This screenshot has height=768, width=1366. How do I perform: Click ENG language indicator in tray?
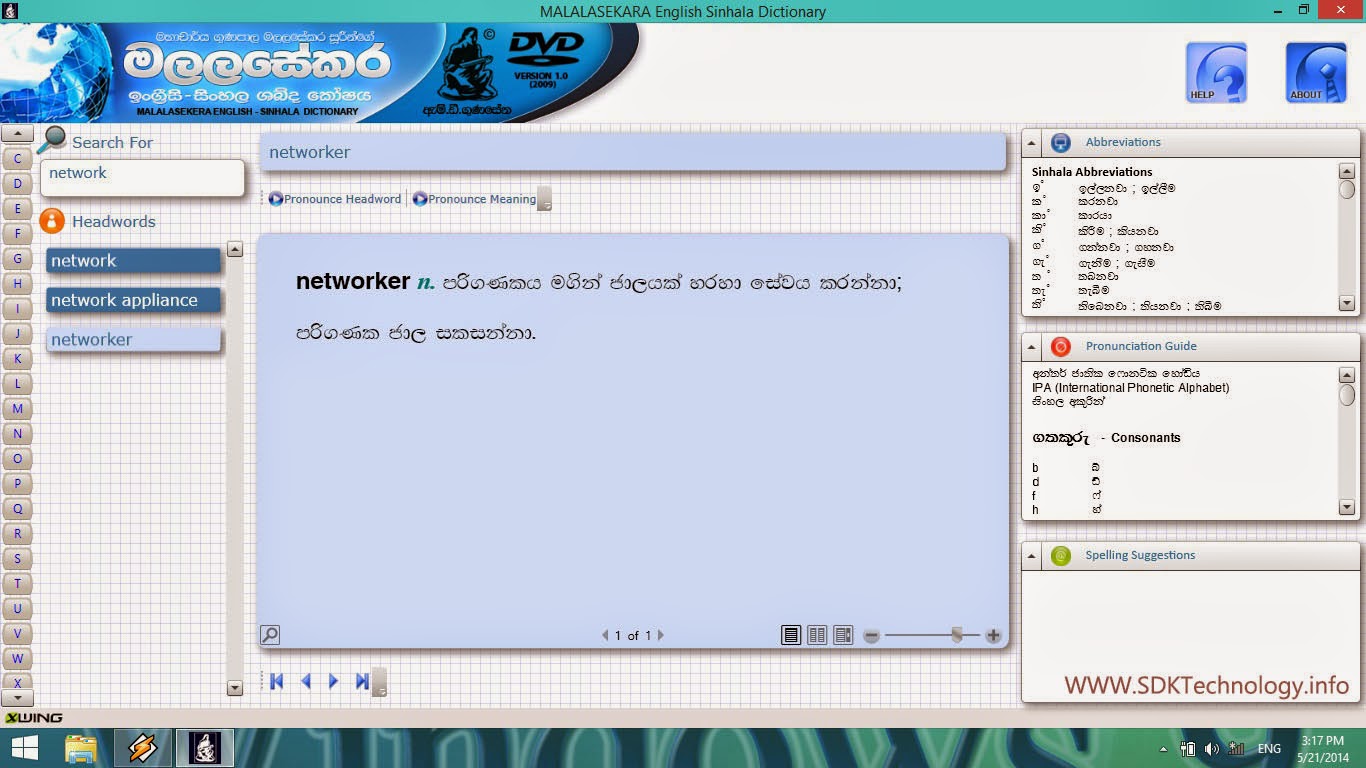coord(1269,748)
